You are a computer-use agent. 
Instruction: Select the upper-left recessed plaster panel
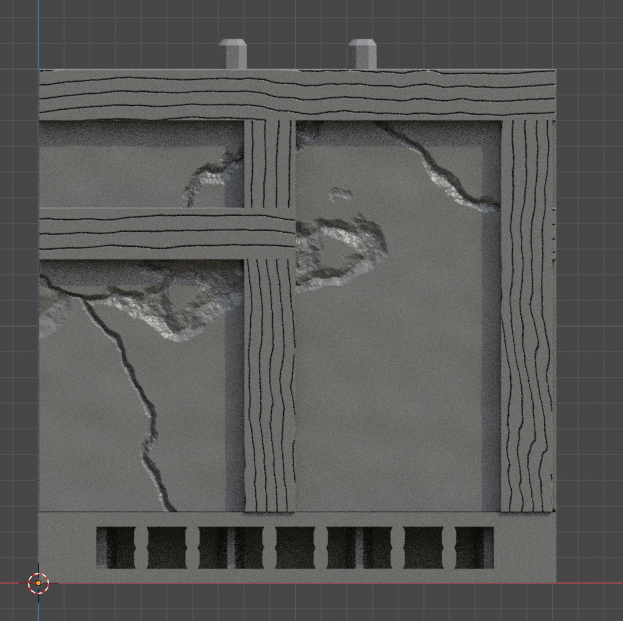(141, 164)
